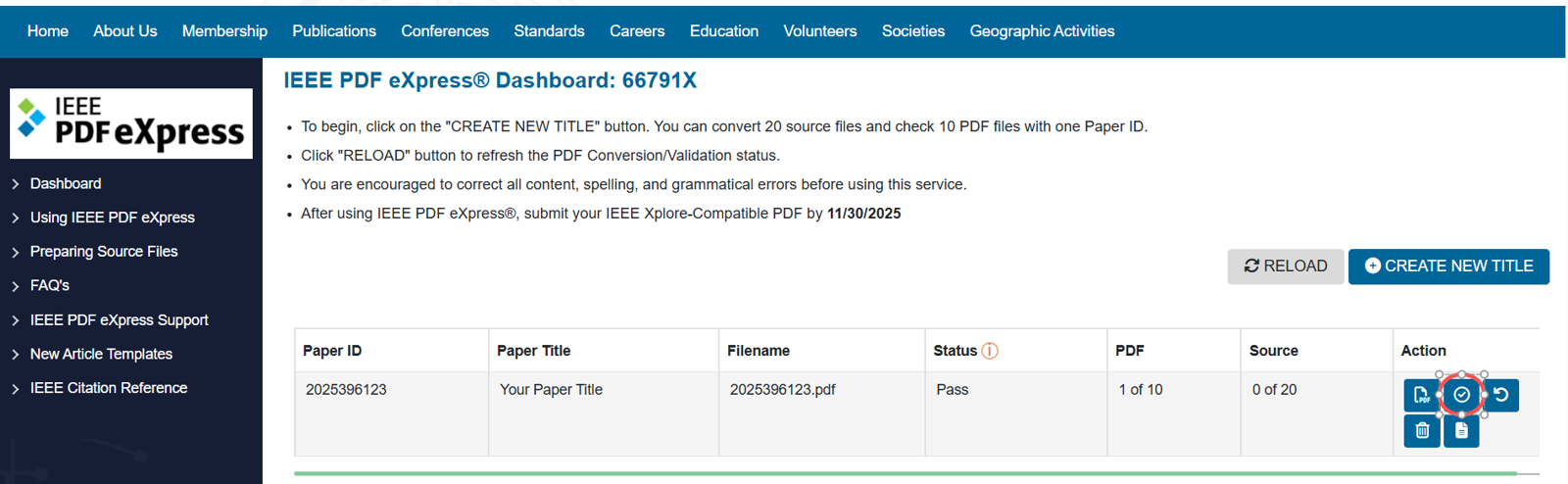
Task: Open IEEE PDF eXpress Support link
Action: coord(119,320)
